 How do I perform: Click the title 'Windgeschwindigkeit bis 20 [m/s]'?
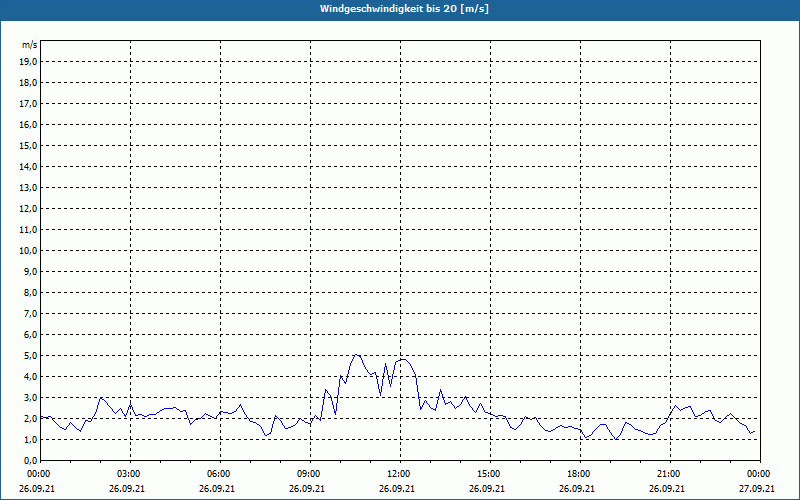coord(404,9)
